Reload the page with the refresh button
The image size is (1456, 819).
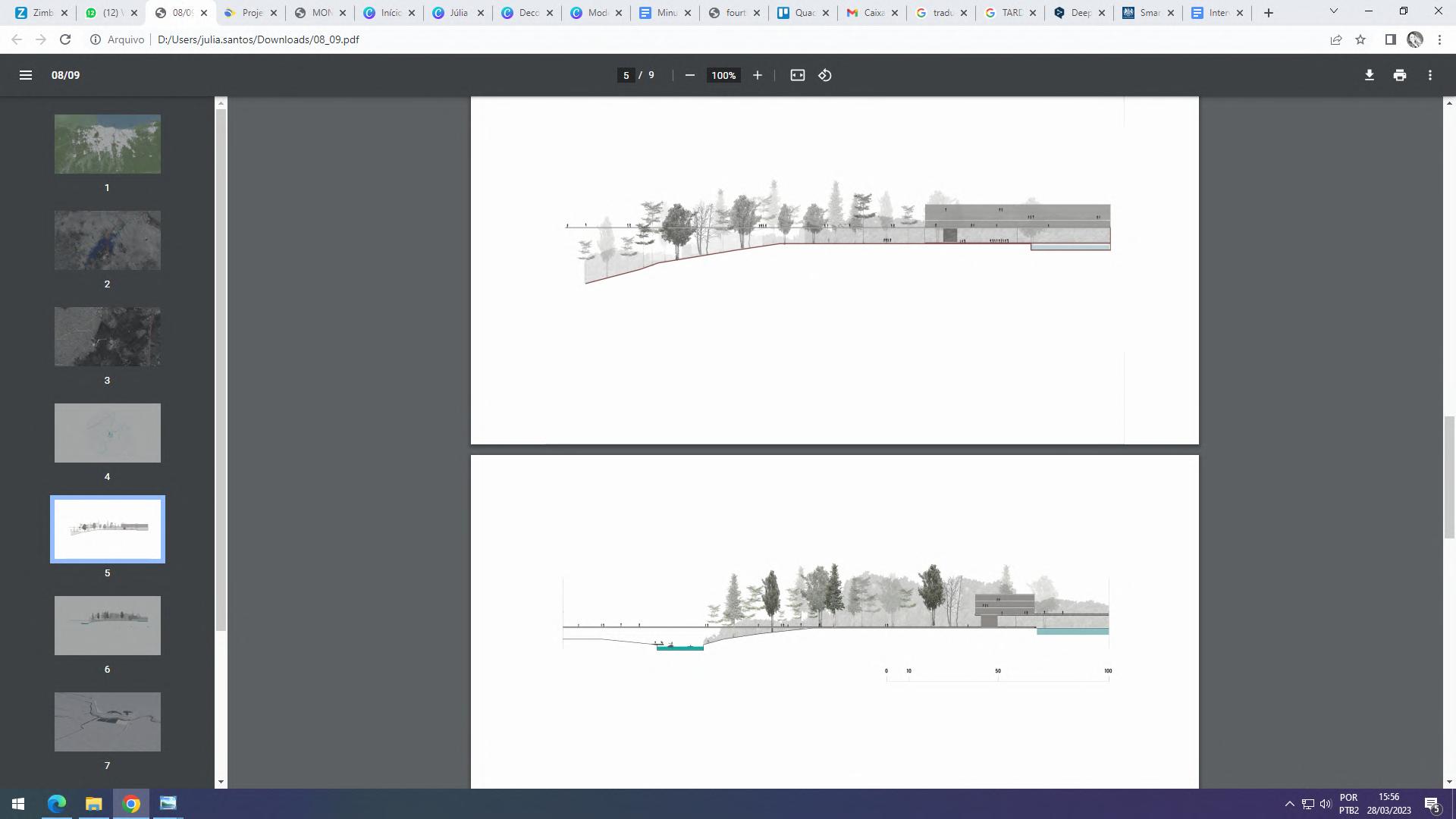(x=65, y=39)
